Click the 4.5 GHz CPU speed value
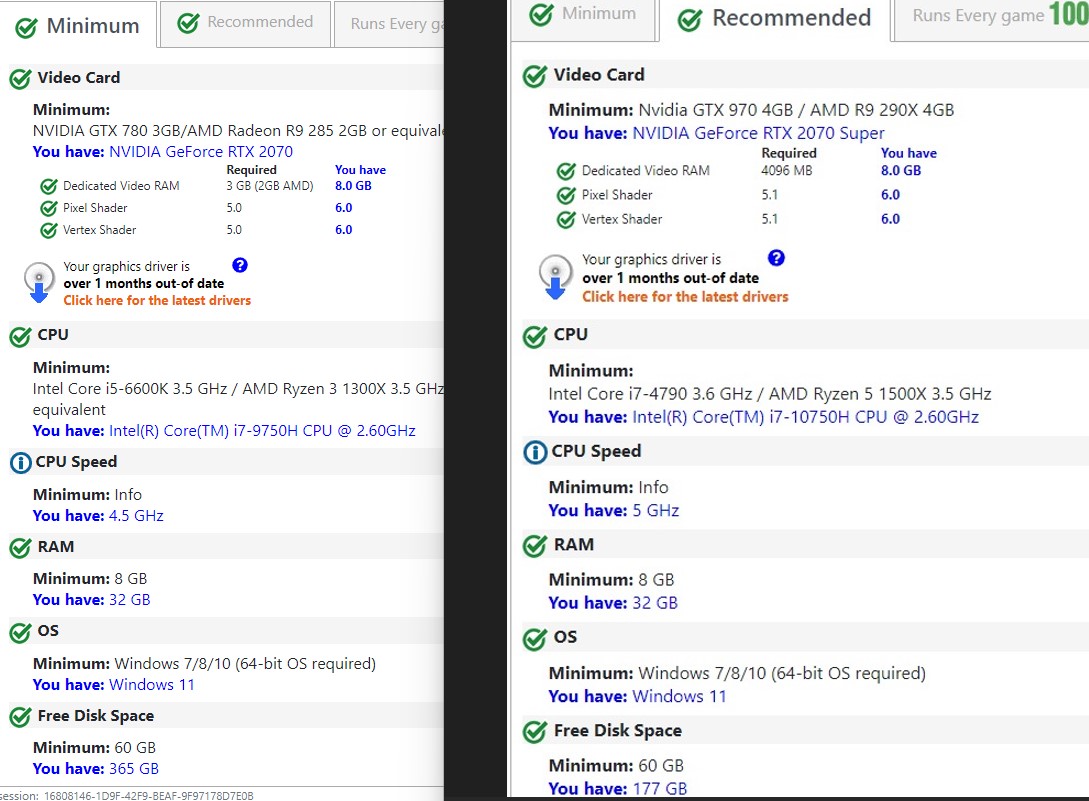This screenshot has width=1089, height=801. point(136,515)
